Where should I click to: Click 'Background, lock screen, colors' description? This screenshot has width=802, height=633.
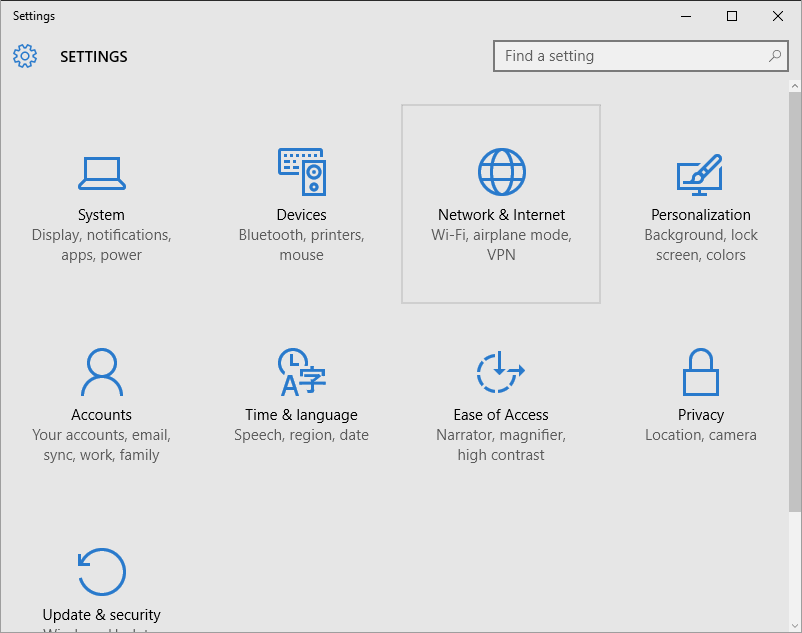[701, 245]
